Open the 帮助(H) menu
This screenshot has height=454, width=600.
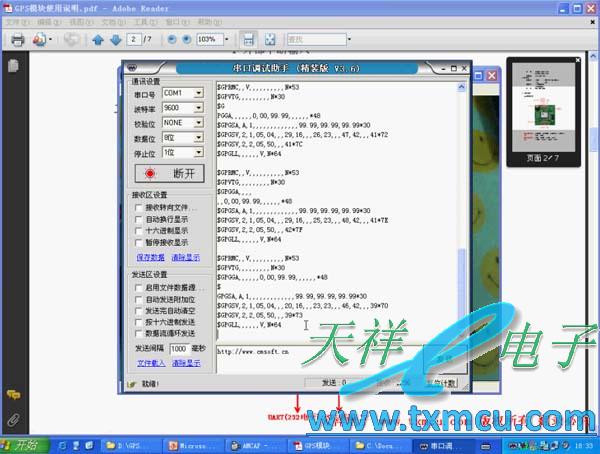[x=210, y=22]
